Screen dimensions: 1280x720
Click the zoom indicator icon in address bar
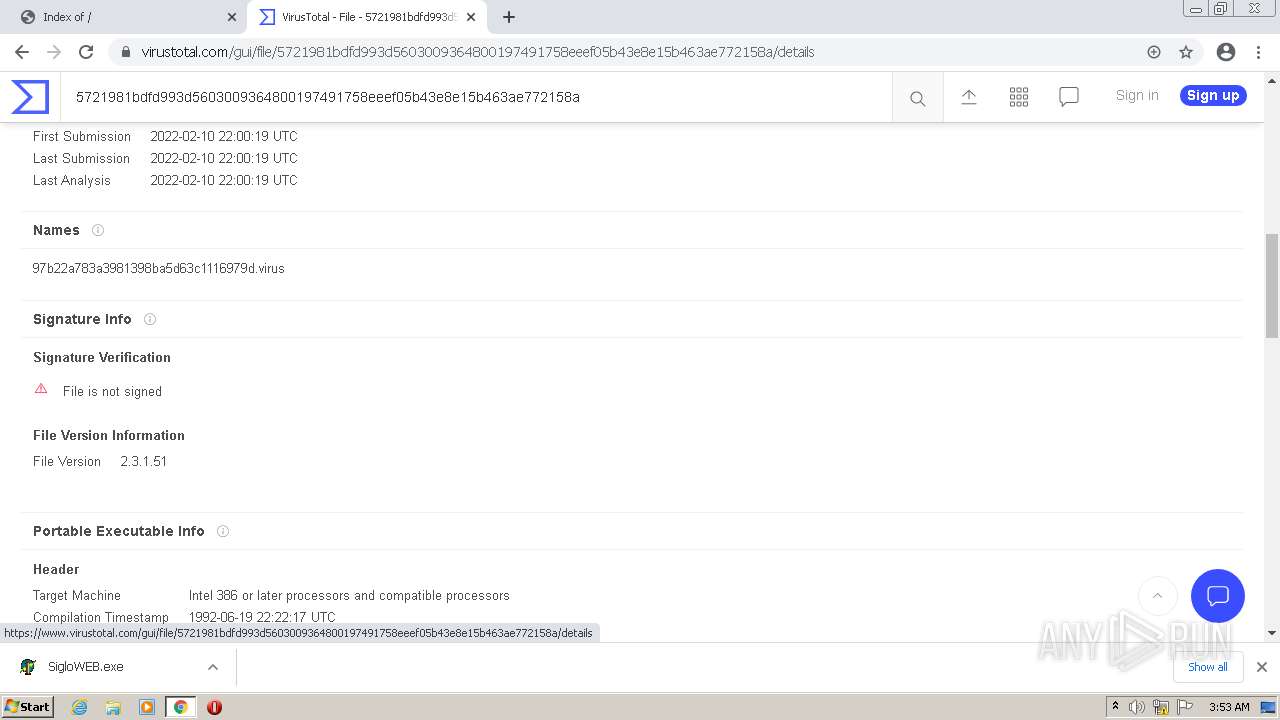pos(1154,52)
